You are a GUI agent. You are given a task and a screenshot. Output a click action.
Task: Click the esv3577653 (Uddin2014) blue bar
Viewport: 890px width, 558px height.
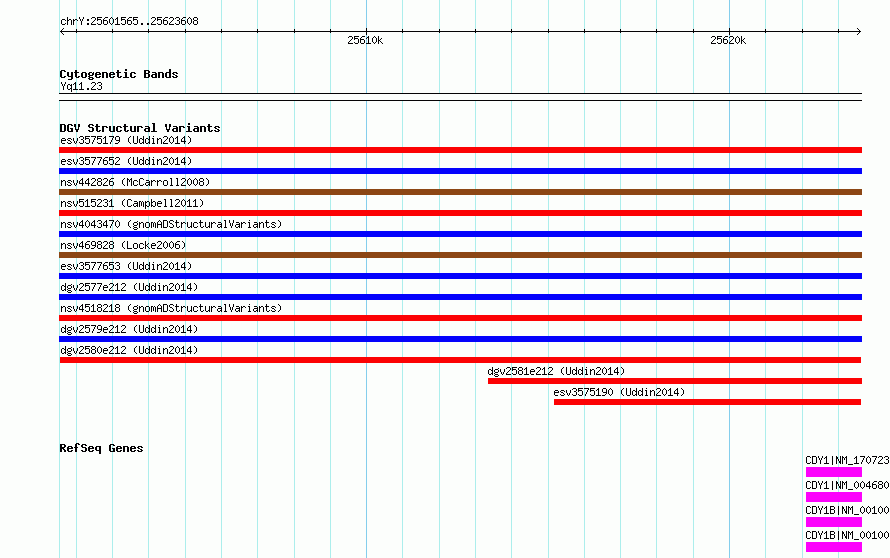[460, 276]
